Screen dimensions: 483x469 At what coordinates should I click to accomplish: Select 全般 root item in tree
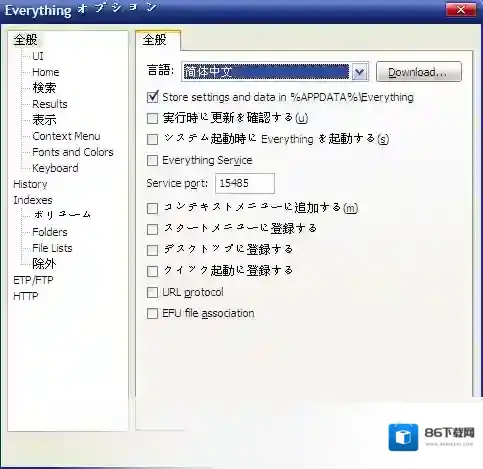pyautogui.click(x=25, y=40)
